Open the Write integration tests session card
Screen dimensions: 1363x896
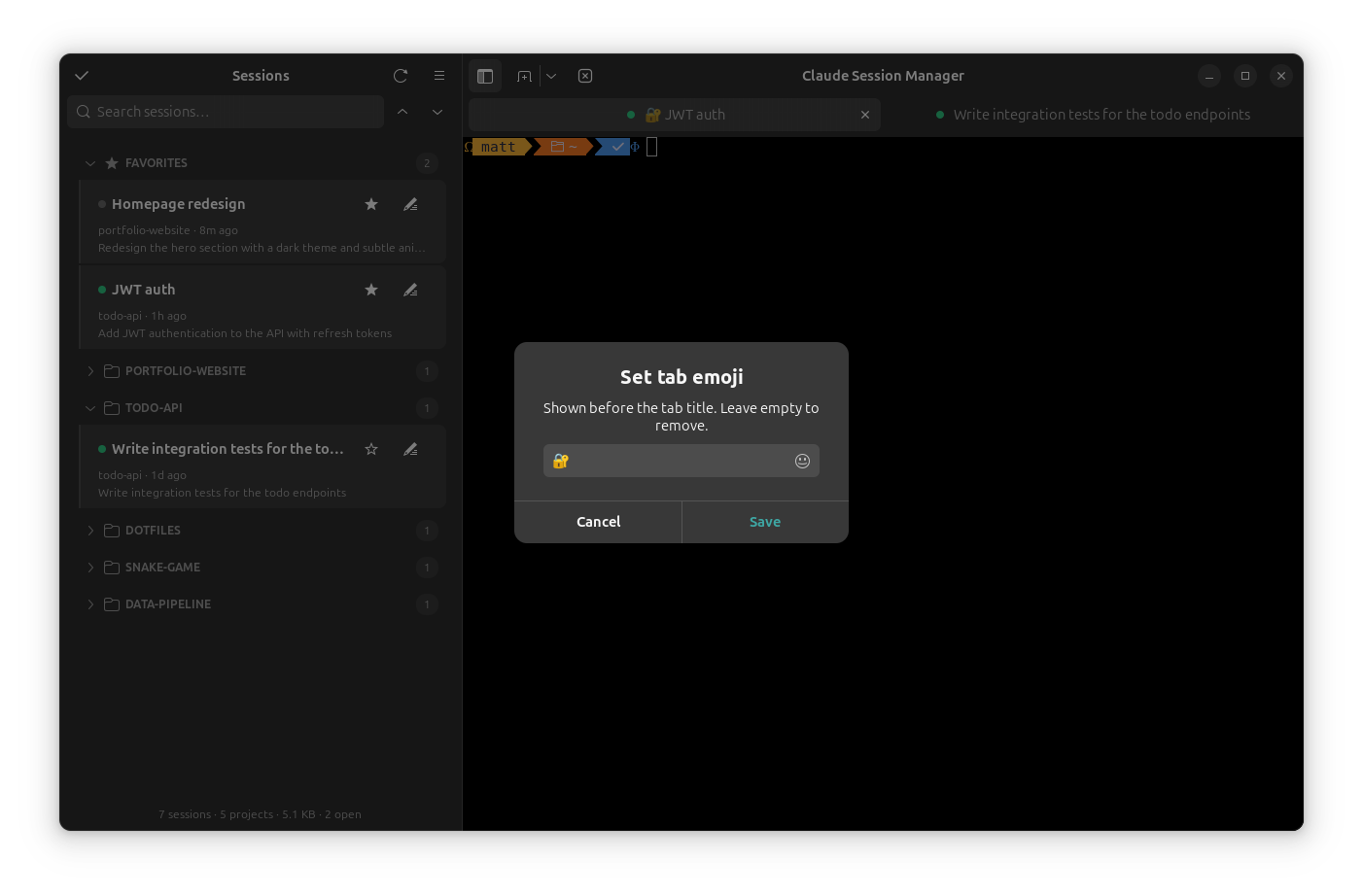(262, 466)
